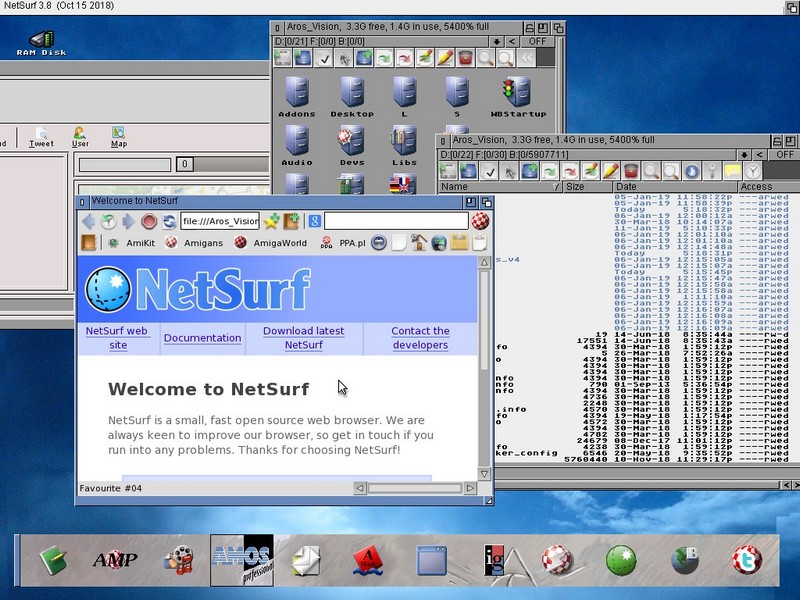Toggle the checkmark button in the file list toolbar
The height and width of the screenshot is (600, 800).
tap(492, 172)
